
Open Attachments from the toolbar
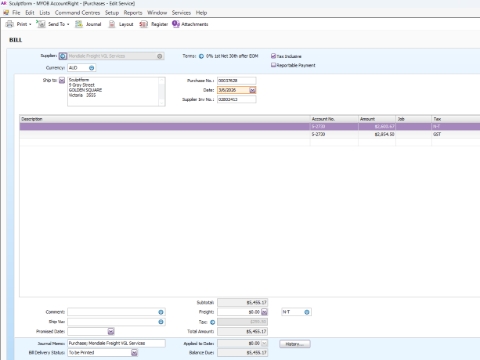pyautogui.click(x=190, y=24)
